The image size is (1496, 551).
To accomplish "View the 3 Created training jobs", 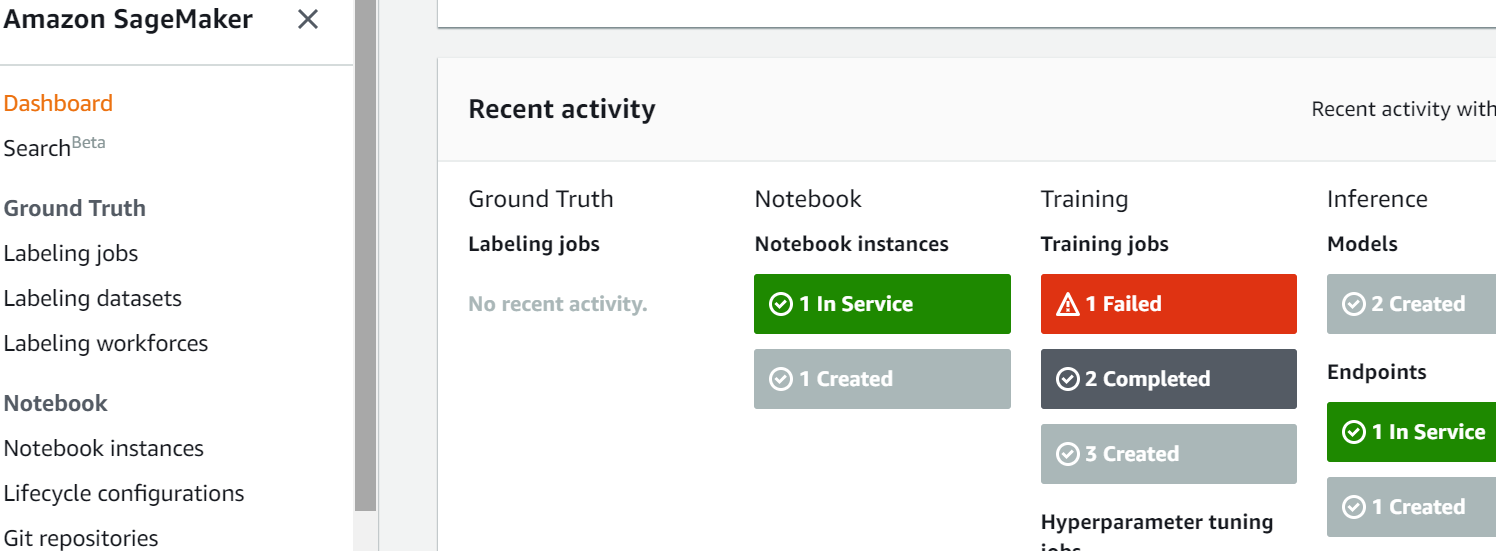I will (1169, 454).
